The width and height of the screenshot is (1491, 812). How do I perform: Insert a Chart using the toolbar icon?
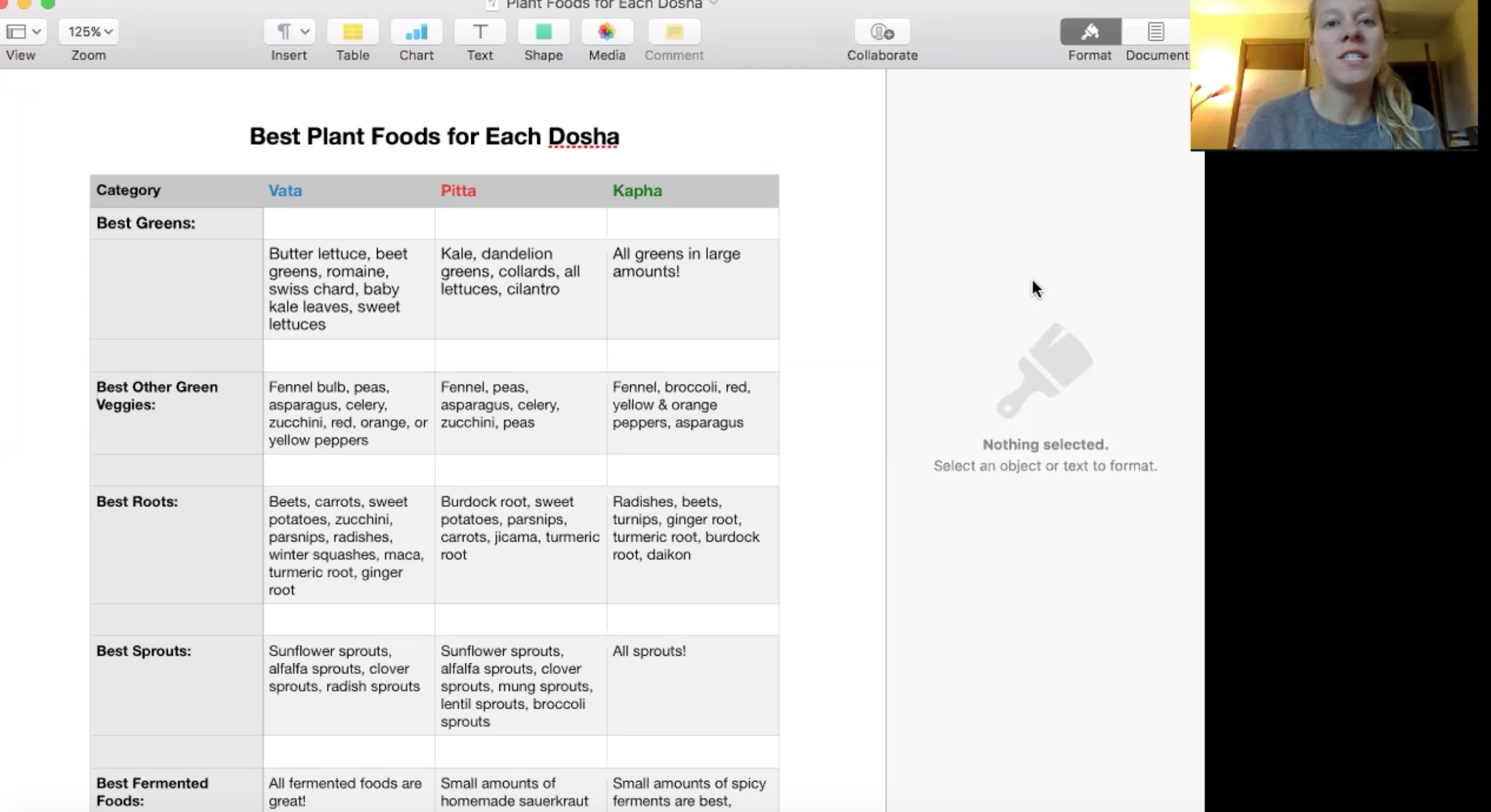point(416,32)
